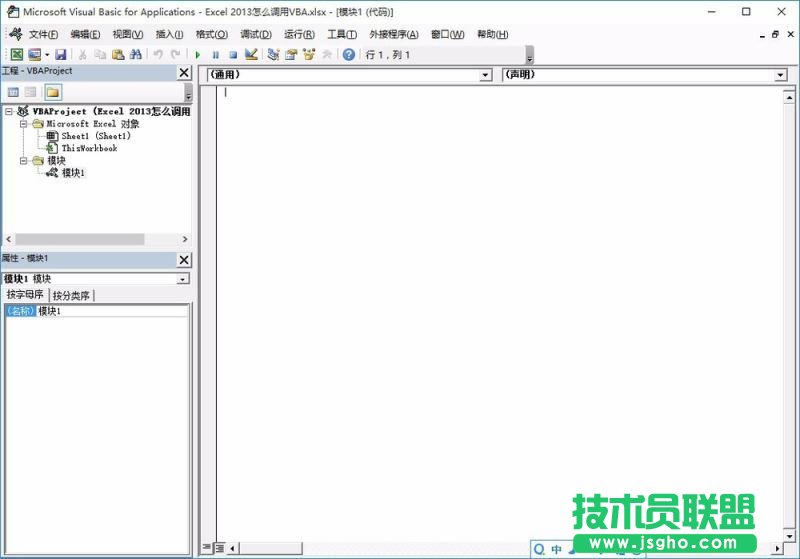Click the Redo toolbar icon
This screenshot has width=800, height=559.
176,54
